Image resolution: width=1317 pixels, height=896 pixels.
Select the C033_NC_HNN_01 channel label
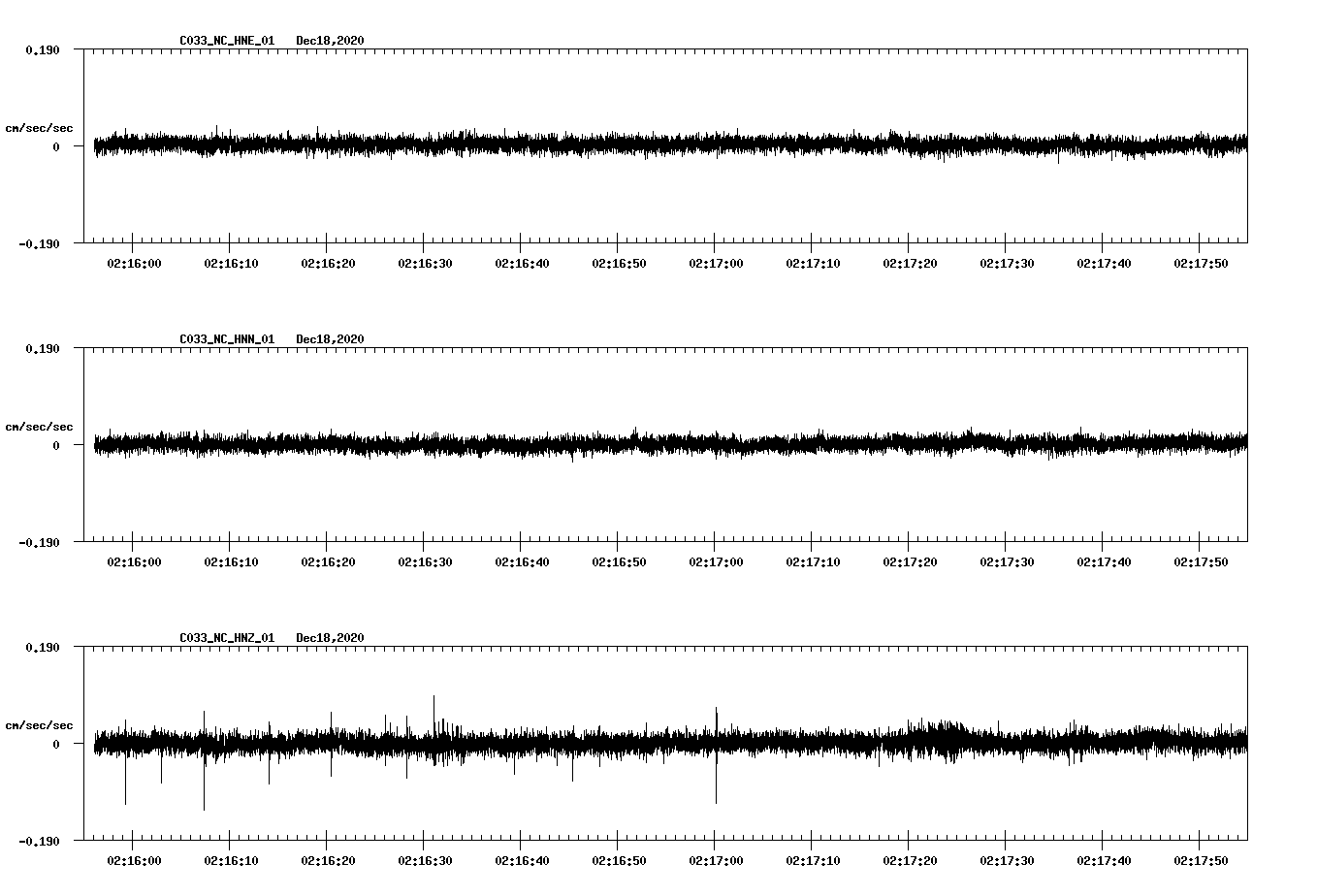225,338
